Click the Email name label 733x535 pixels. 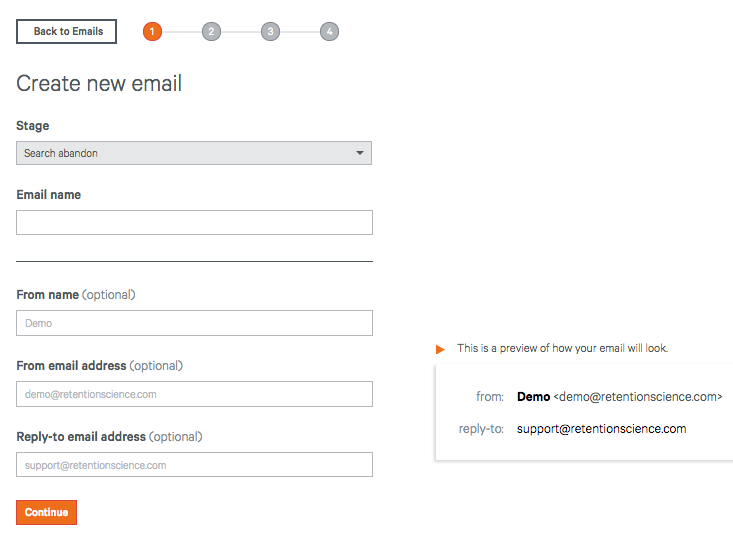[x=49, y=195]
